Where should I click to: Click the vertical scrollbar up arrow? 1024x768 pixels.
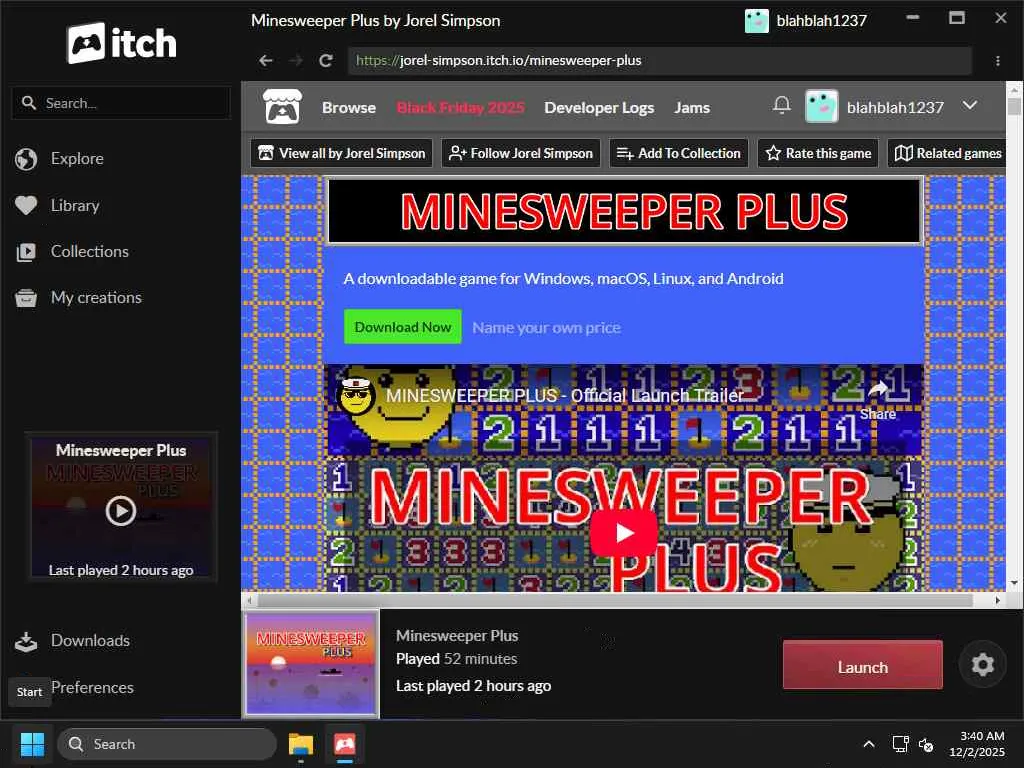click(x=1014, y=89)
